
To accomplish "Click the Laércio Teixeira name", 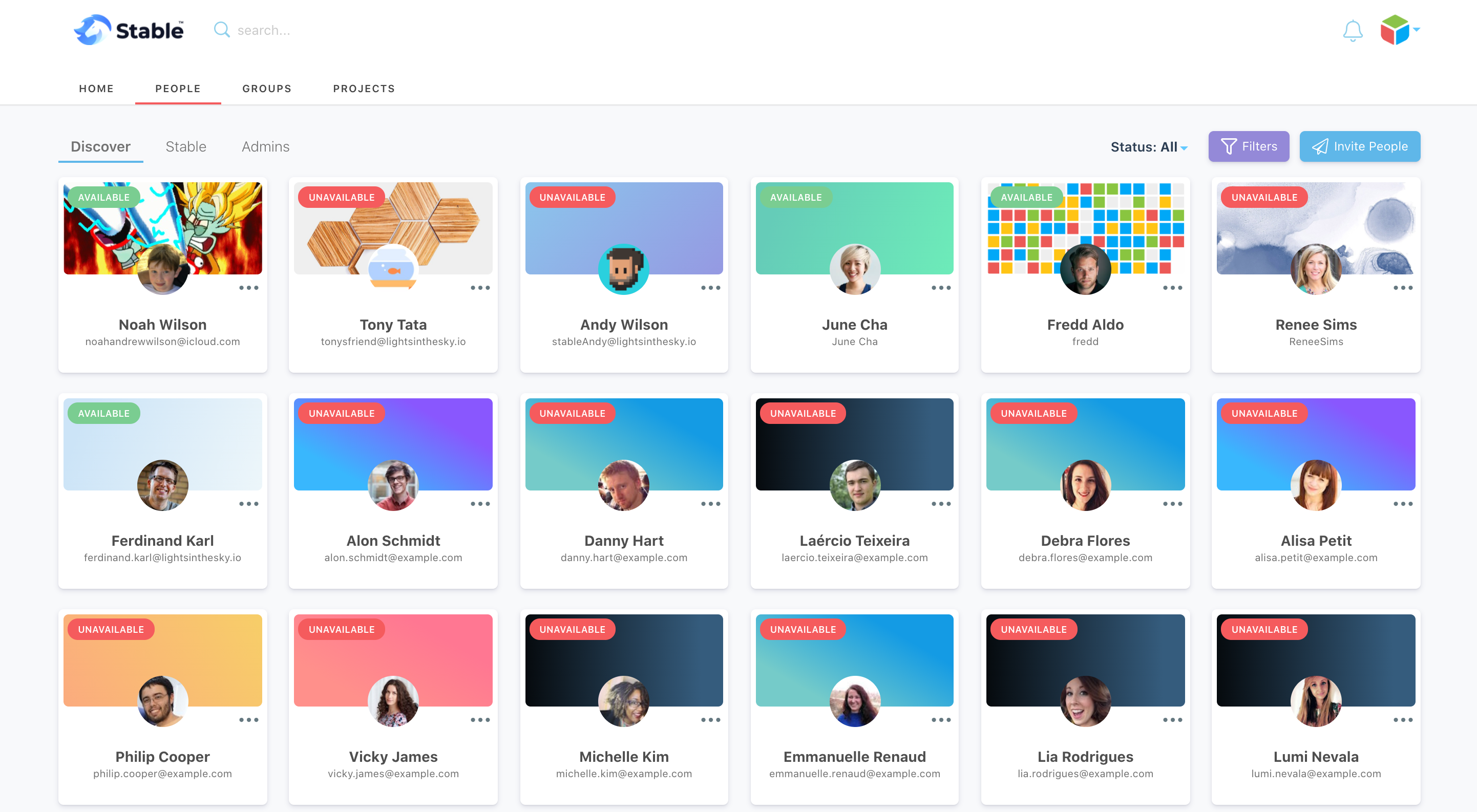I will [854, 541].
